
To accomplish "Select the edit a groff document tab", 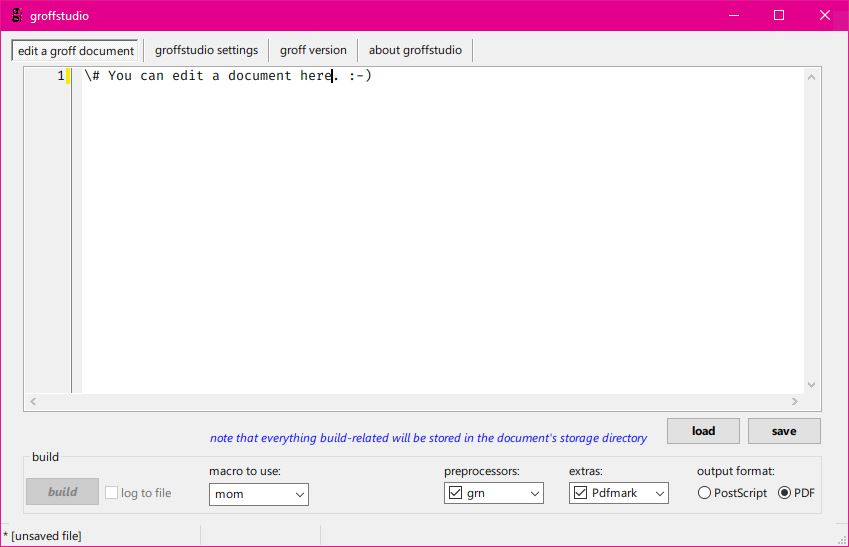I will [x=75, y=51].
